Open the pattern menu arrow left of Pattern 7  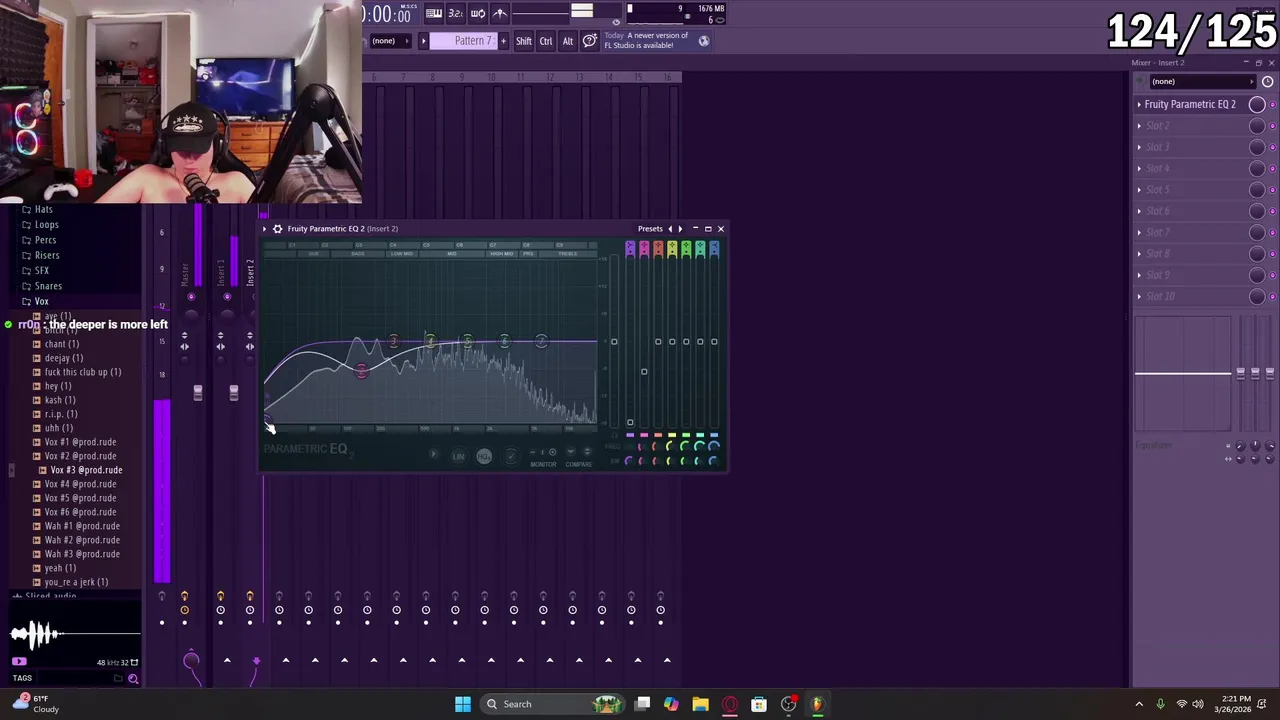pos(423,41)
